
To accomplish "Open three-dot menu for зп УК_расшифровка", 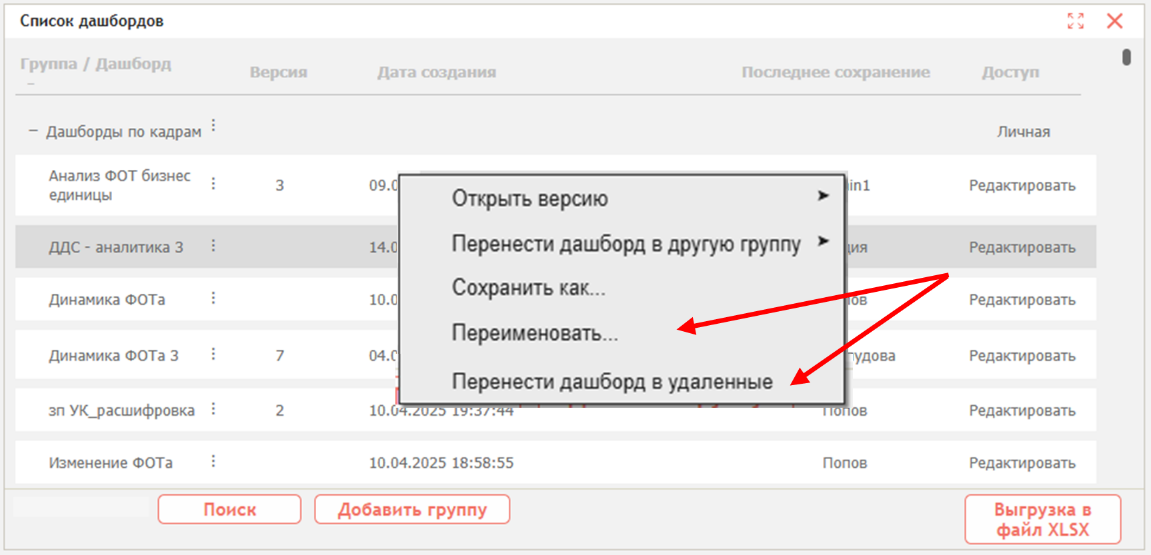I will click(214, 408).
